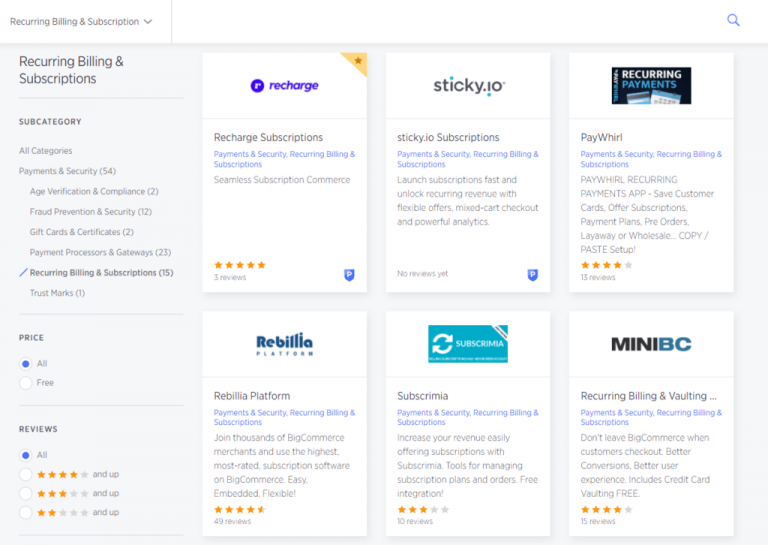Select the All reviews radio button
This screenshot has height=545, width=768.
click(x=25, y=455)
